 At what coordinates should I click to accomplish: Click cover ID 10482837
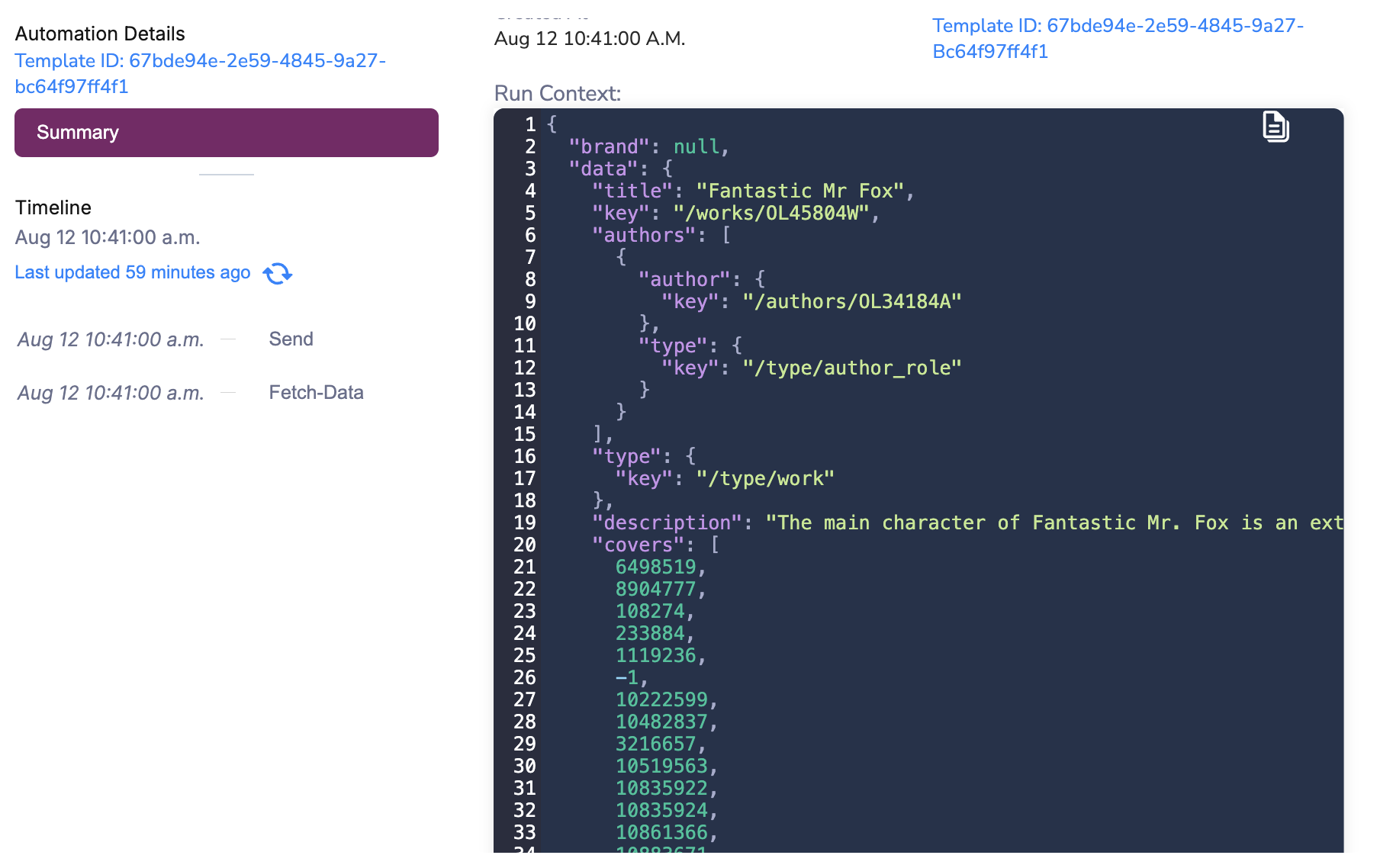(661, 722)
